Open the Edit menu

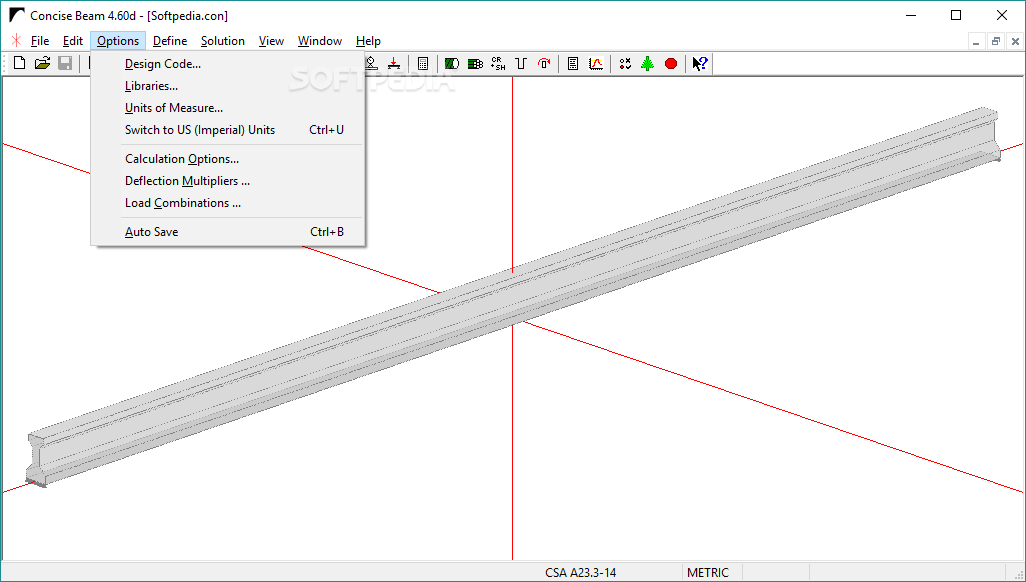[x=73, y=41]
